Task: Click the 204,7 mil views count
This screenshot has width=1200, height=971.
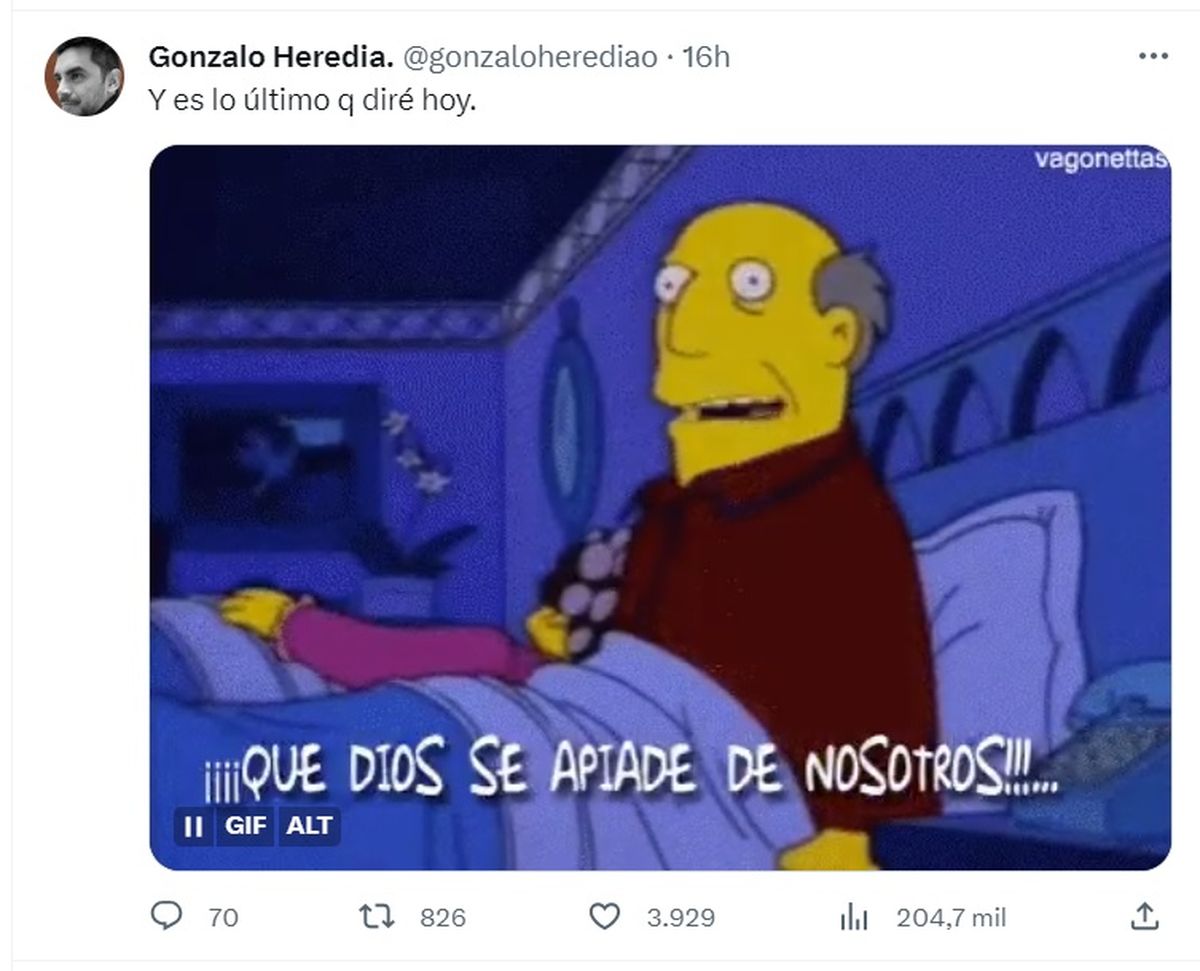Action: coord(951,917)
